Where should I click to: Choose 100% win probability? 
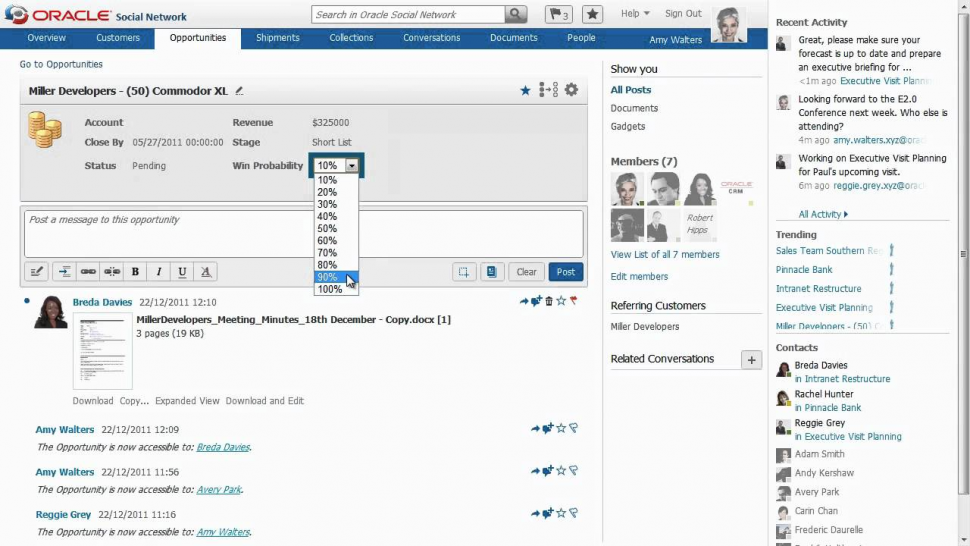click(336, 289)
